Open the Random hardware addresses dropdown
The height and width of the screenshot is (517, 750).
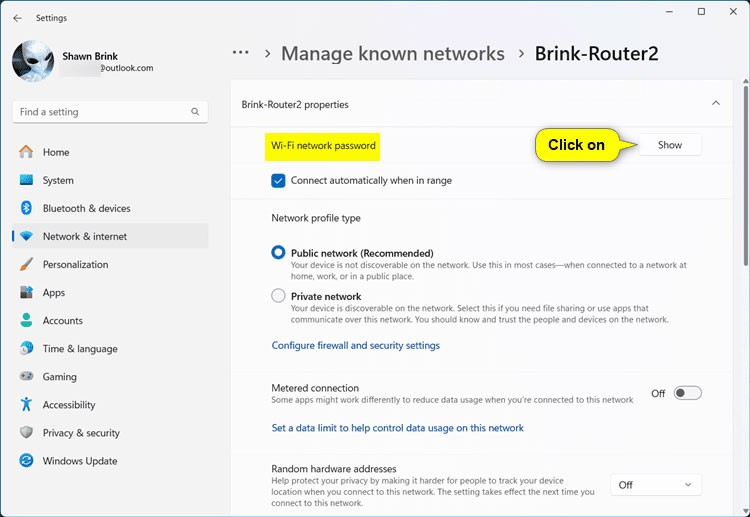click(x=656, y=485)
